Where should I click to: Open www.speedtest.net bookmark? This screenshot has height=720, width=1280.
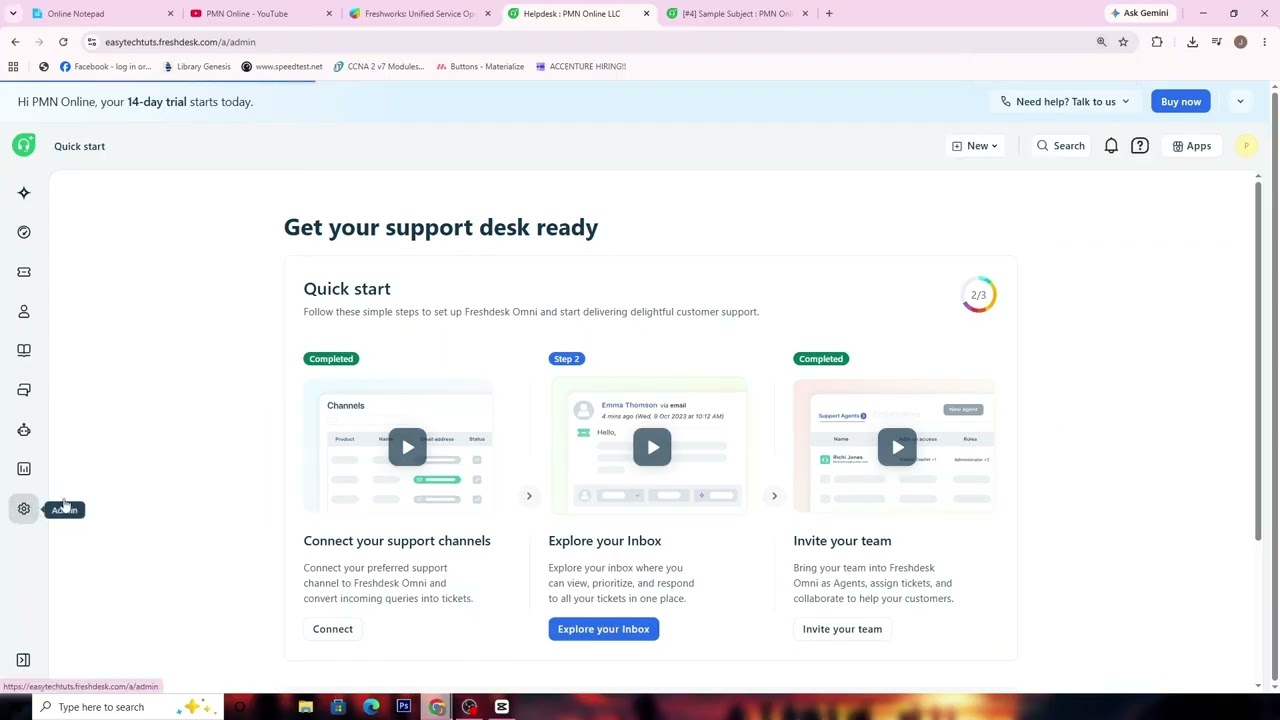[281, 67]
